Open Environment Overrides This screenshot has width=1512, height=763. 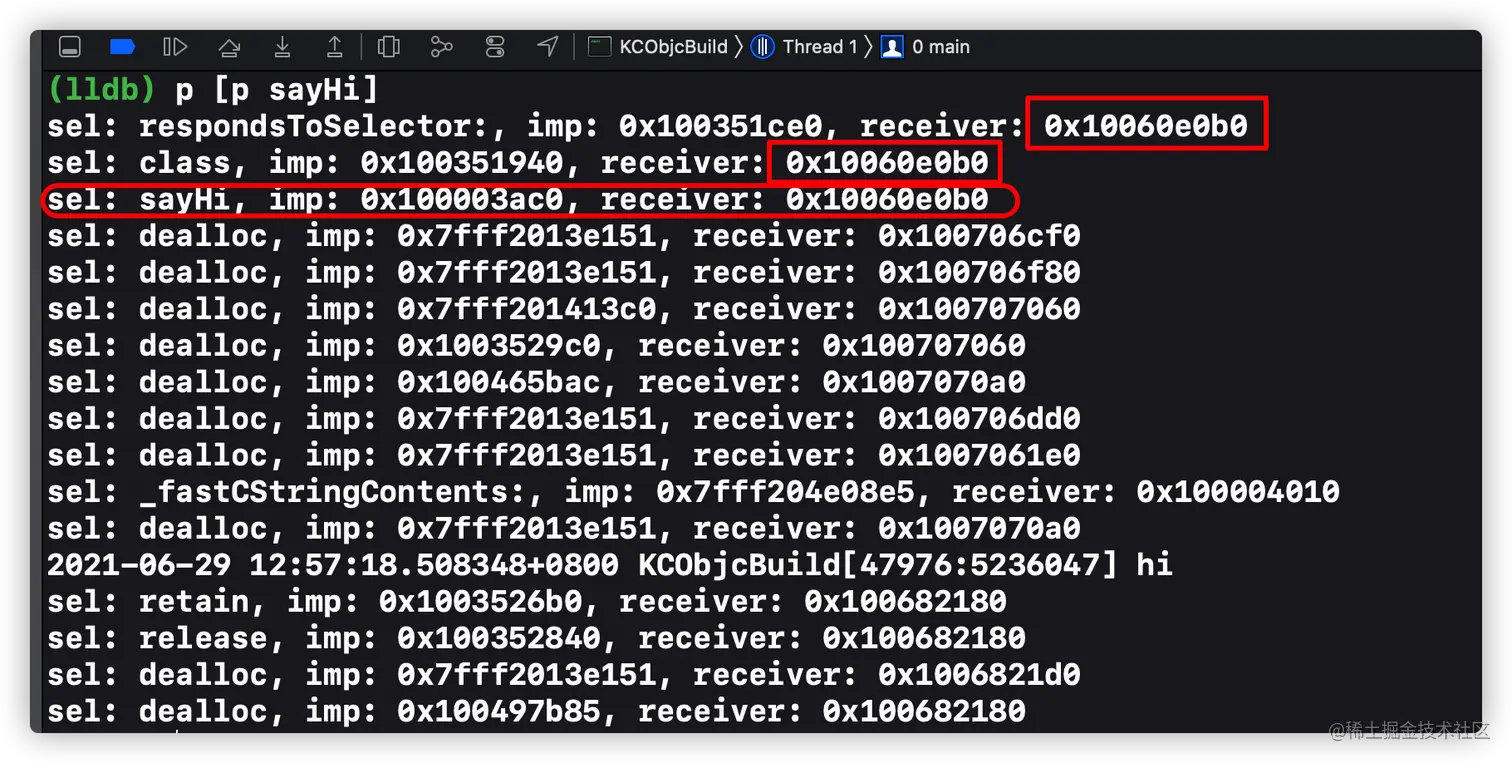[x=495, y=46]
